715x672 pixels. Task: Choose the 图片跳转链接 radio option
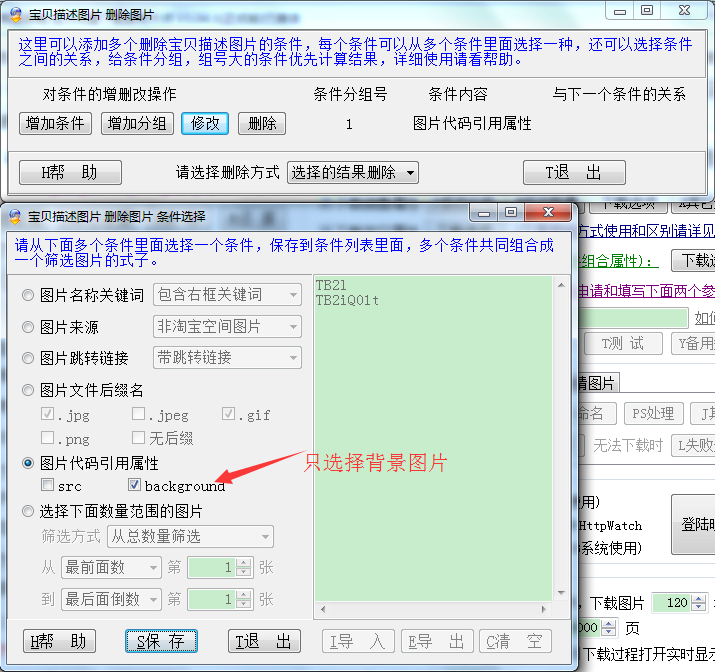(x=28, y=358)
